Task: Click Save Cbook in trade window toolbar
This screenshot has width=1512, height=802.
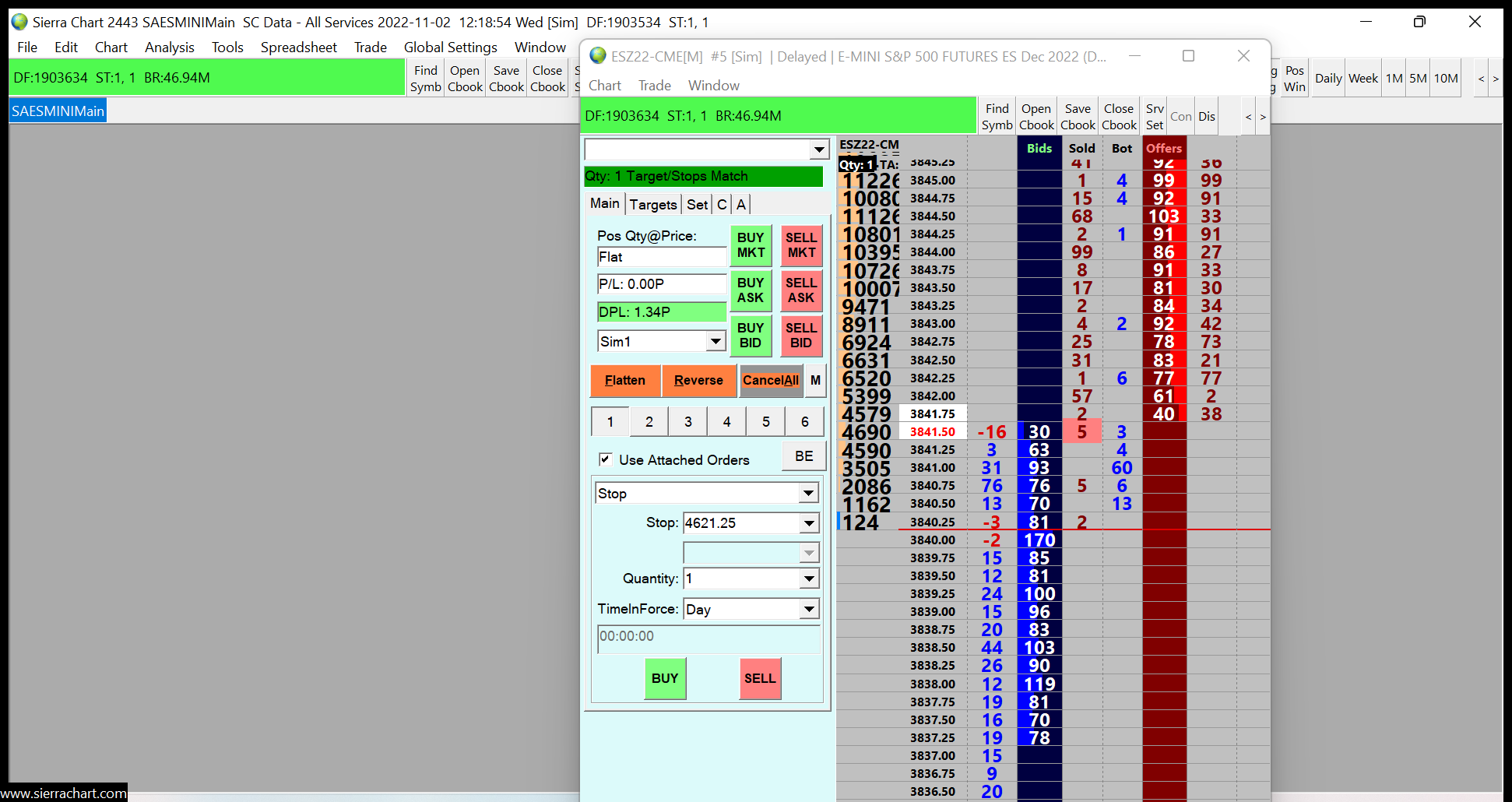Action: point(1078,117)
